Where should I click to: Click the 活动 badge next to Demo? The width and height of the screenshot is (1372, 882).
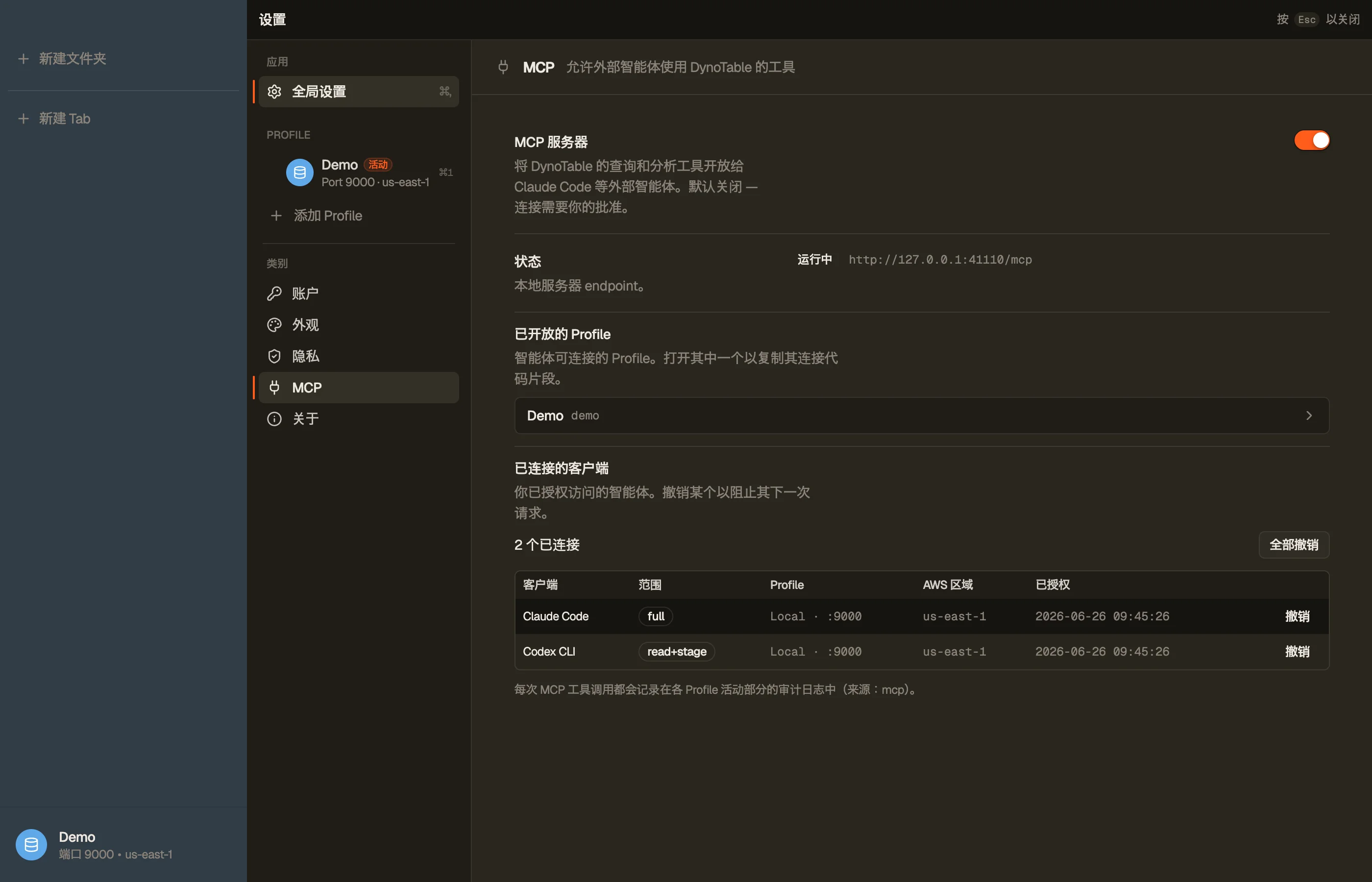pos(378,164)
